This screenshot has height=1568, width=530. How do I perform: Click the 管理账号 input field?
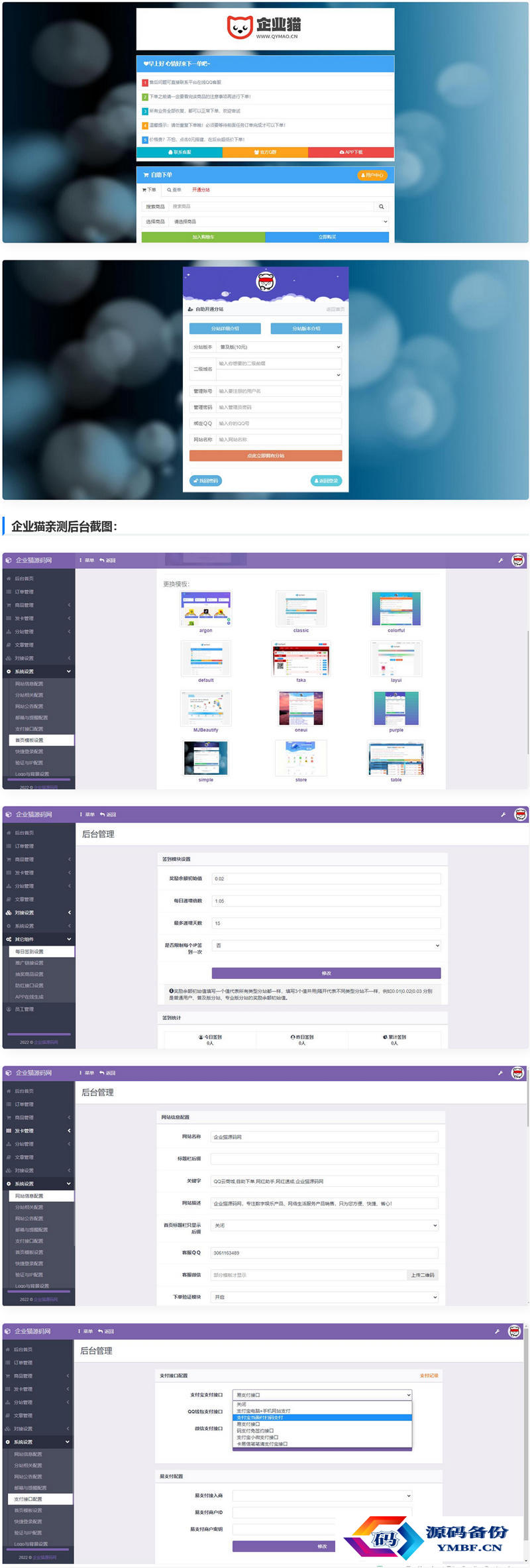[279, 391]
